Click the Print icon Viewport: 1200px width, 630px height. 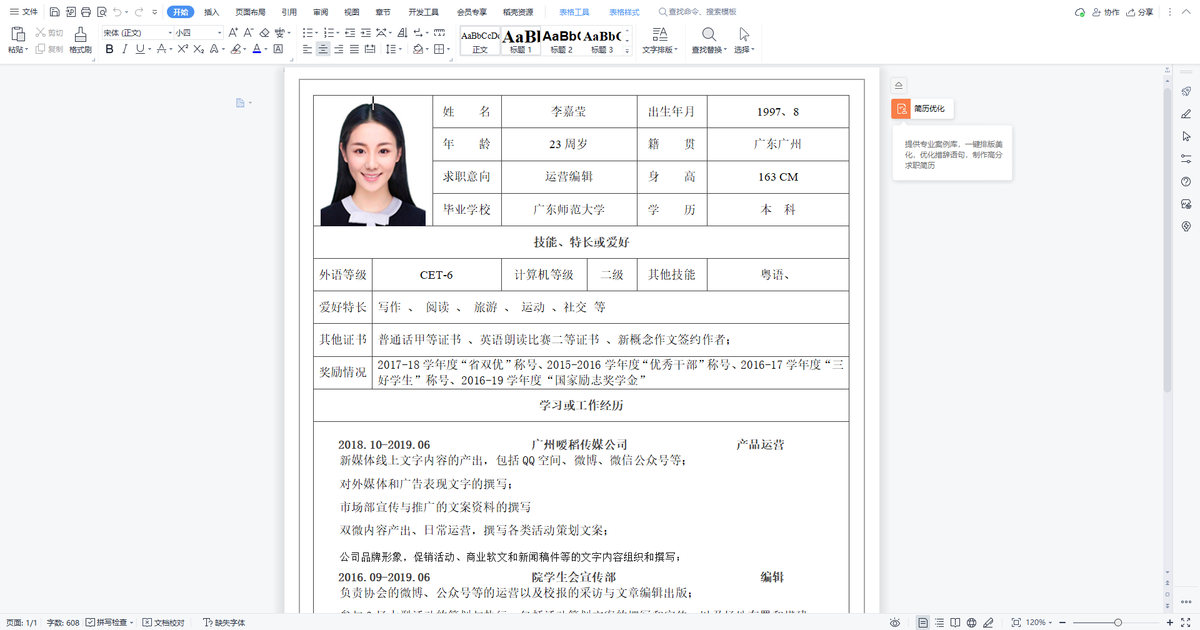[85, 12]
